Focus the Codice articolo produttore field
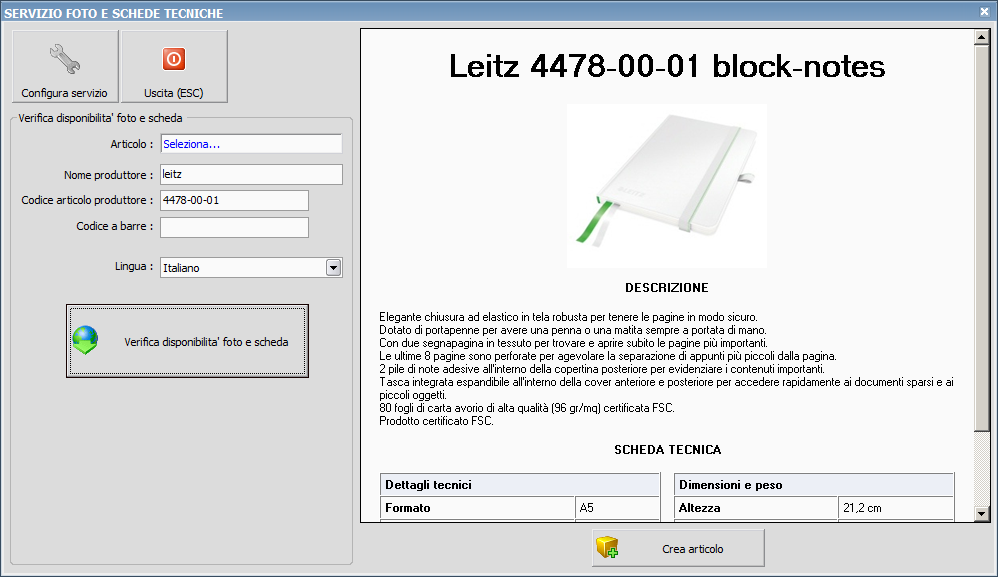This screenshot has height=577, width=998. (x=234, y=200)
